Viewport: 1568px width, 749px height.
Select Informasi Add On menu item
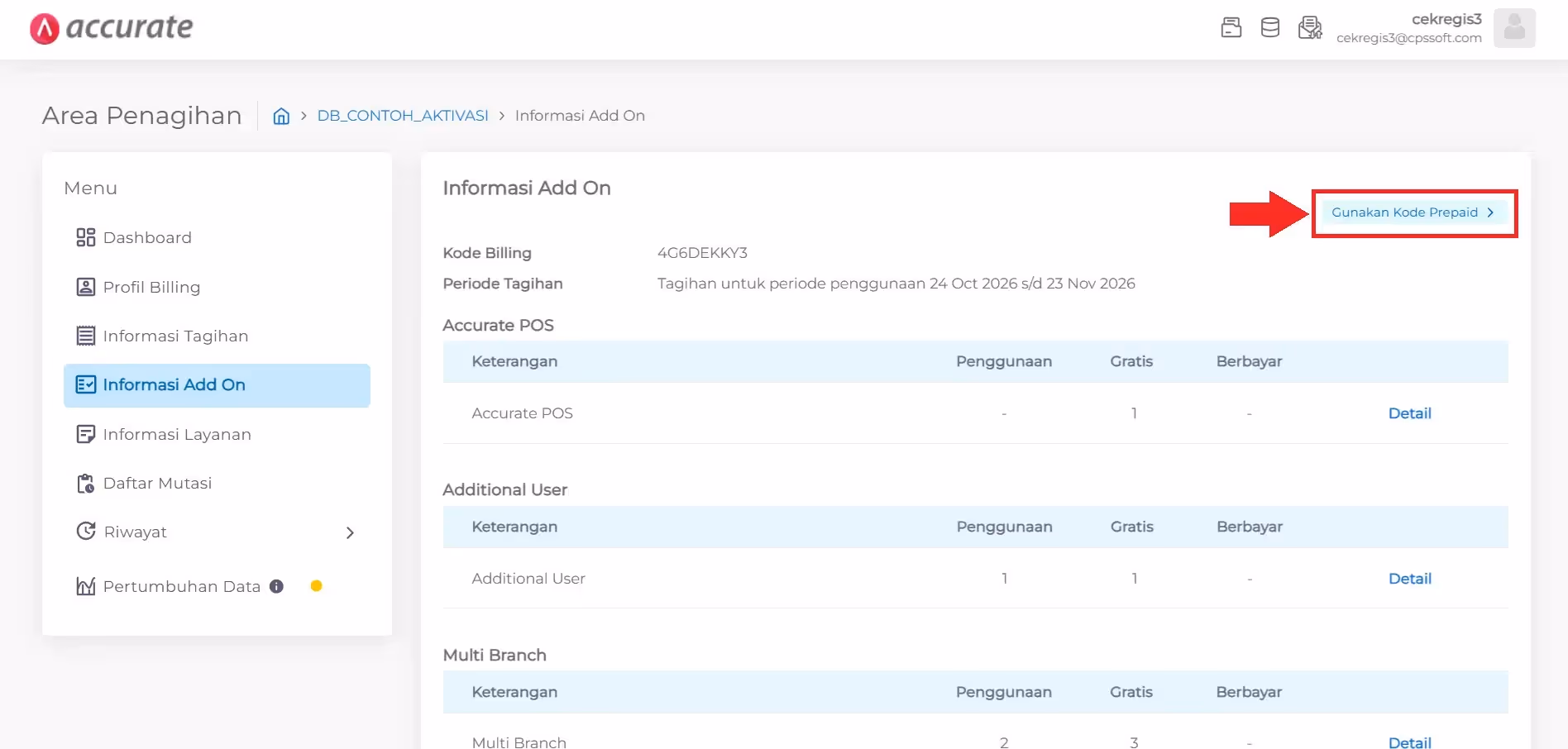click(x=217, y=385)
